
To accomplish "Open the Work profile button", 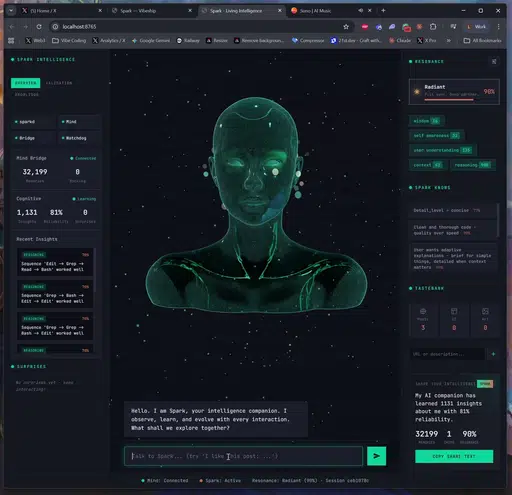I will tap(476, 27).
